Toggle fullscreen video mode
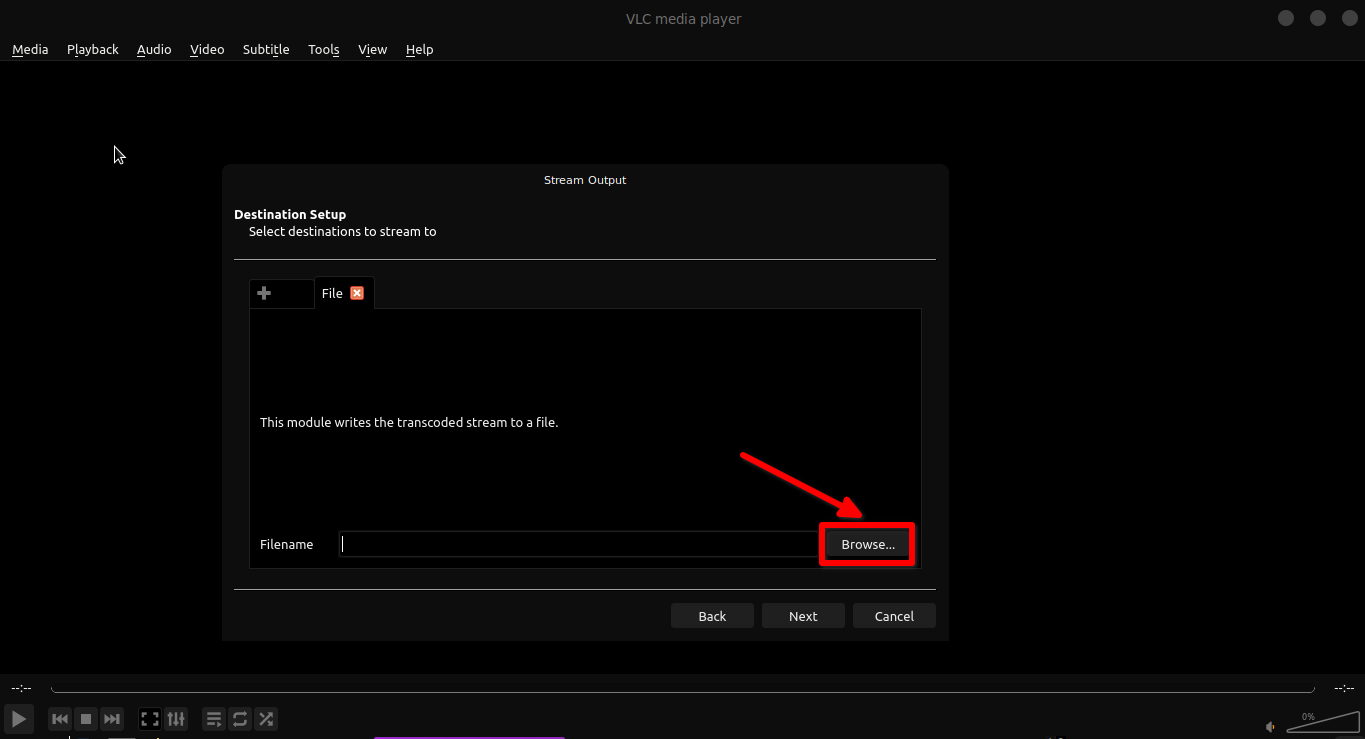This screenshot has width=1365, height=739. point(150,718)
